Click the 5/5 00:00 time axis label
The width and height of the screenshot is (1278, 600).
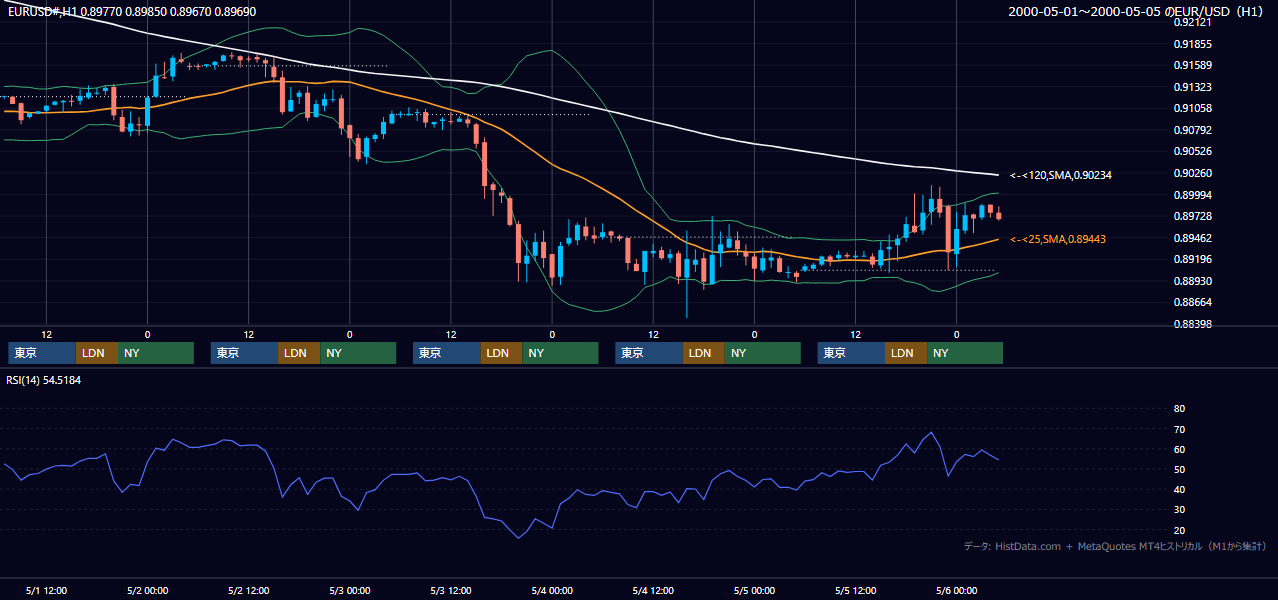(x=754, y=590)
